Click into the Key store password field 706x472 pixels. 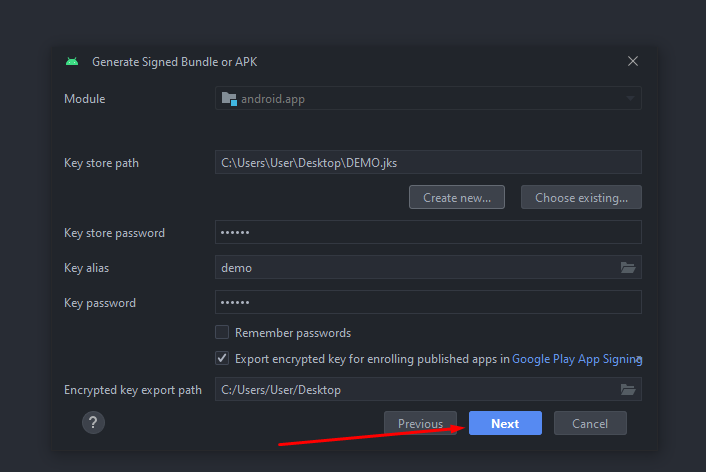[427, 233]
